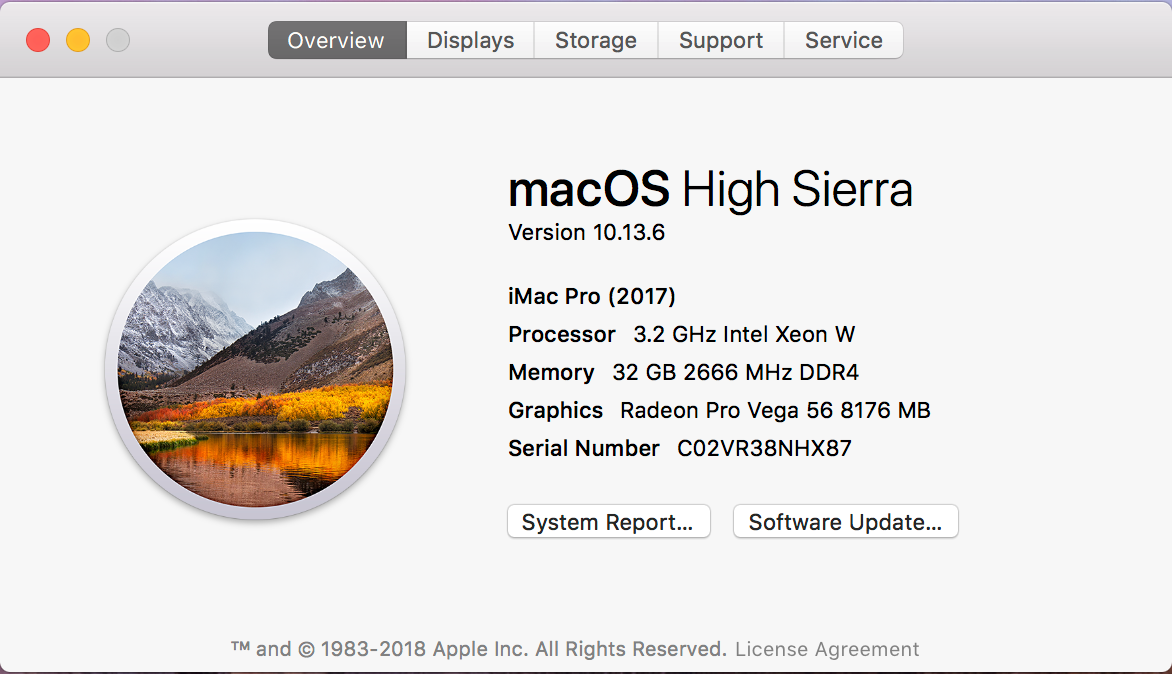Click the Memory specification line
1172x674 pixels.
click(x=652, y=372)
